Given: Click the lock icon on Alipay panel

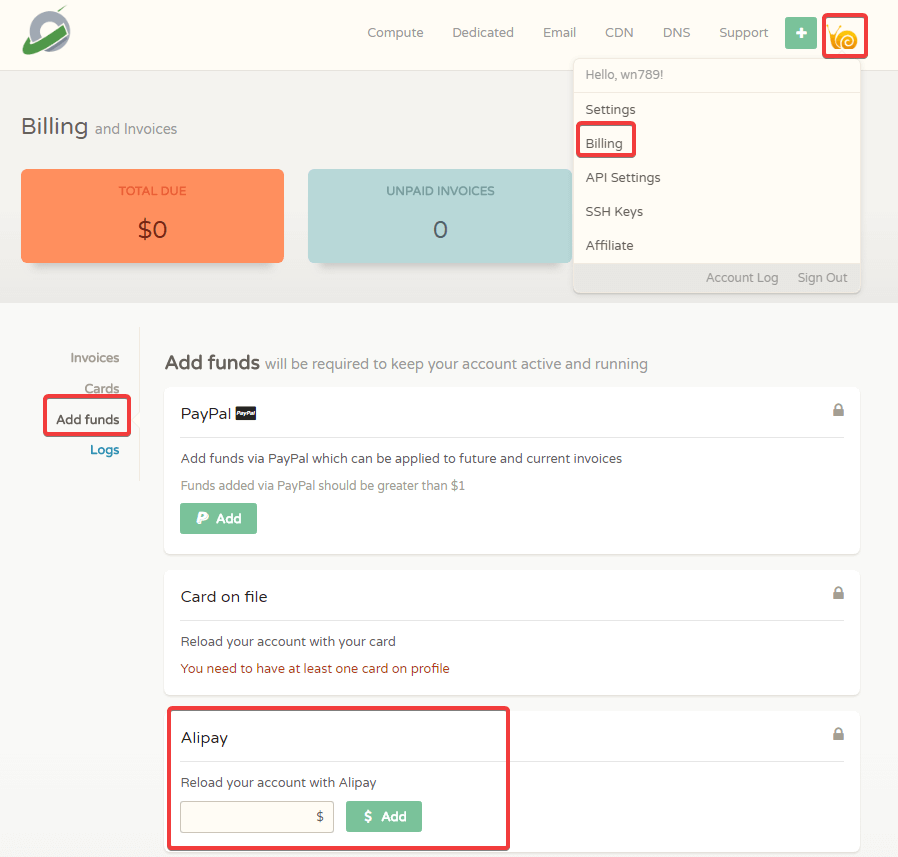Looking at the screenshot, I should tap(838, 734).
